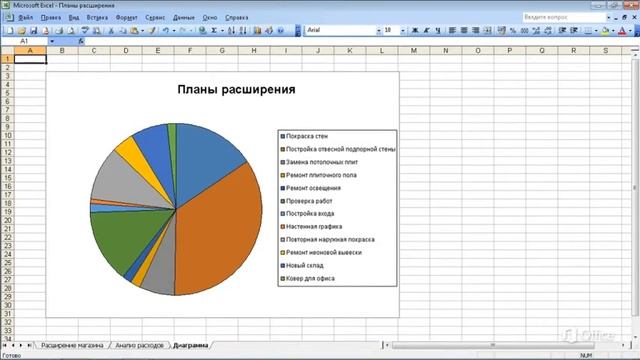
Task: Open fill color dropdown arrow
Action: (613, 30)
